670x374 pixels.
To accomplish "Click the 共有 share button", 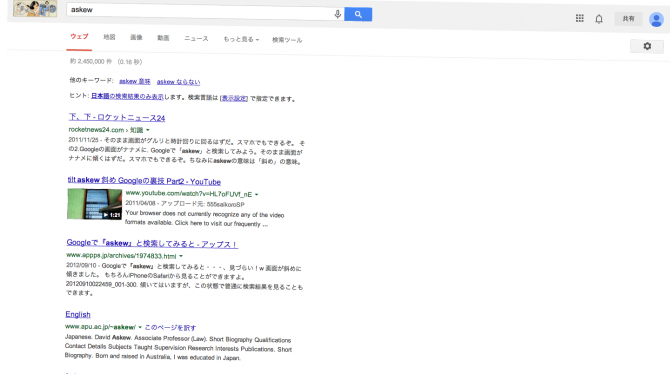I will [628, 19].
